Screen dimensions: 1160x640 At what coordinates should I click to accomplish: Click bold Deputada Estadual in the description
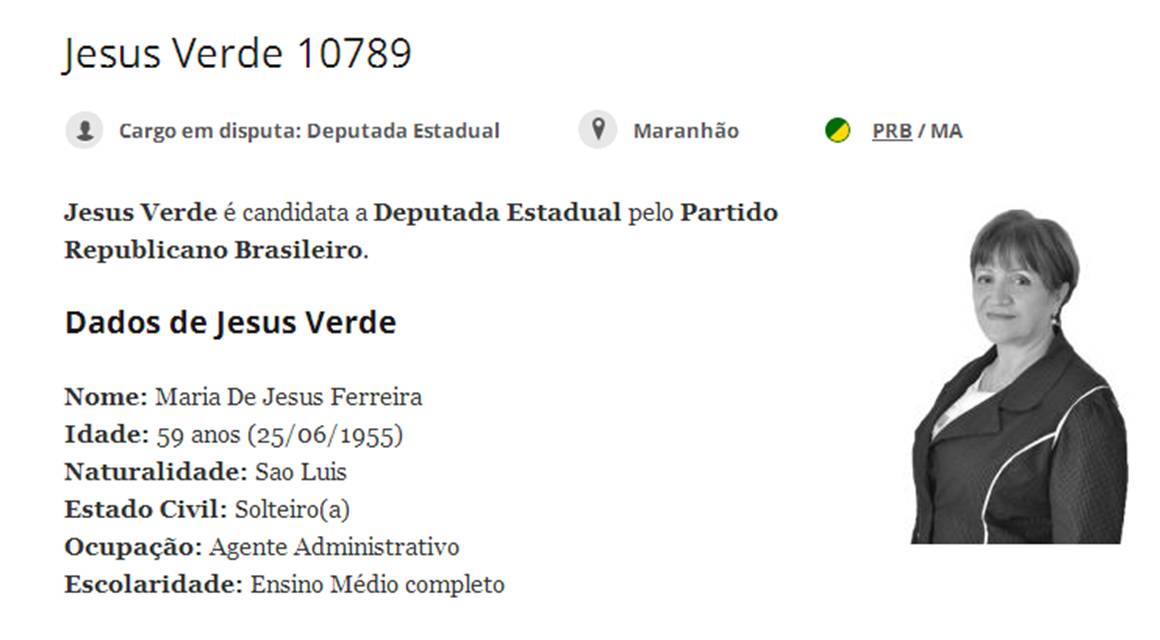[x=497, y=213]
